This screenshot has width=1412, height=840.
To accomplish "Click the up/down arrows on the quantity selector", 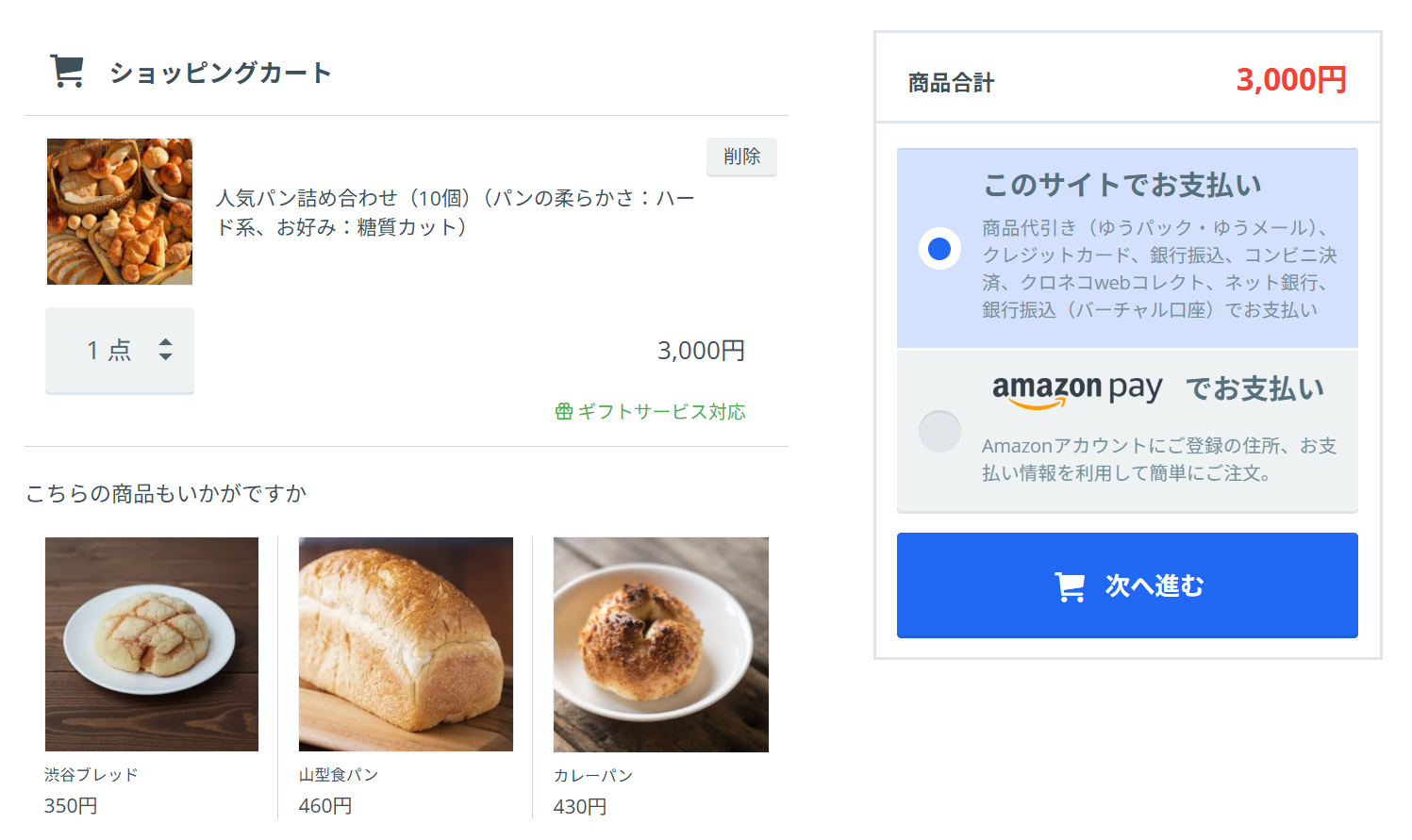I will pyautogui.click(x=166, y=350).
